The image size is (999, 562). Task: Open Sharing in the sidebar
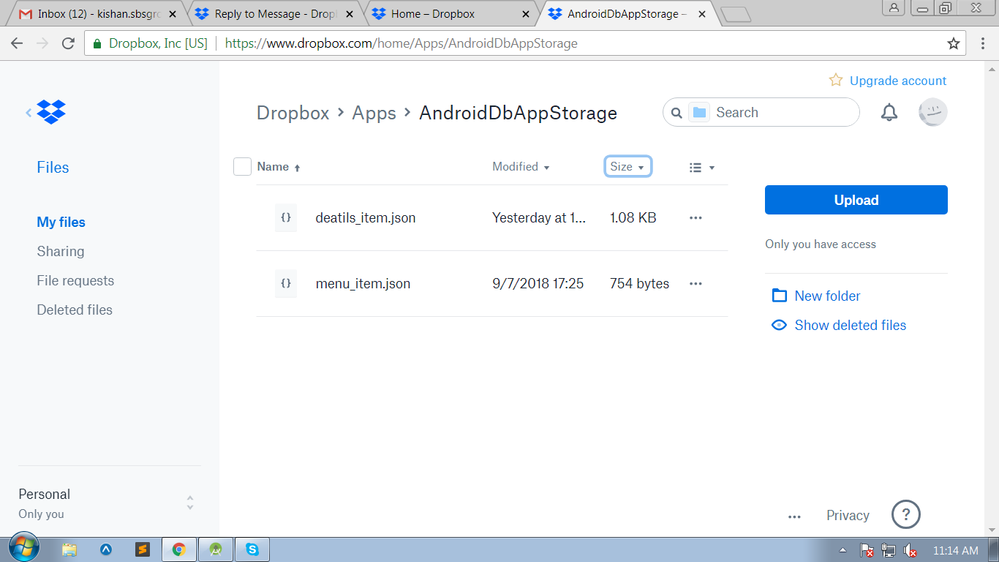[61, 252]
